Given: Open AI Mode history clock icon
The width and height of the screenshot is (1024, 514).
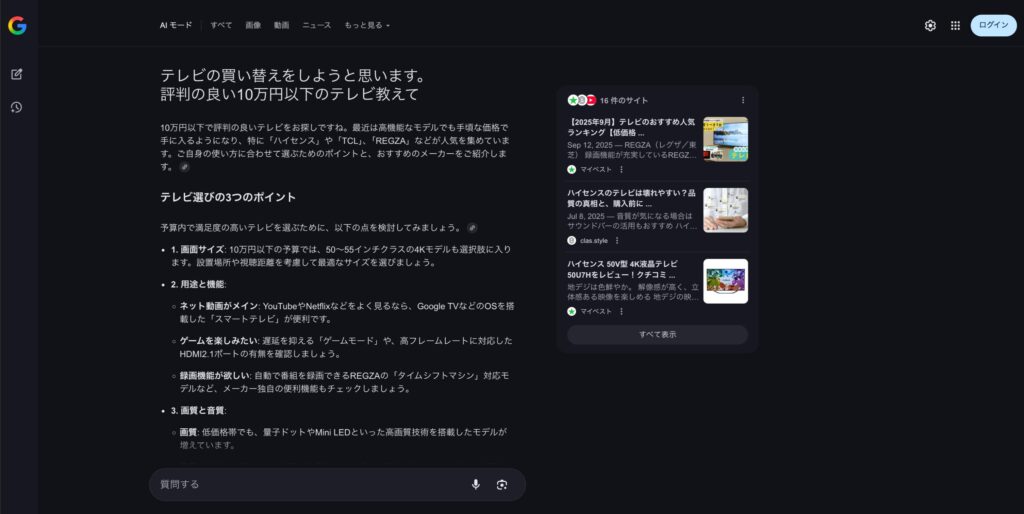Looking at the screenshot, I should [17, 107].
